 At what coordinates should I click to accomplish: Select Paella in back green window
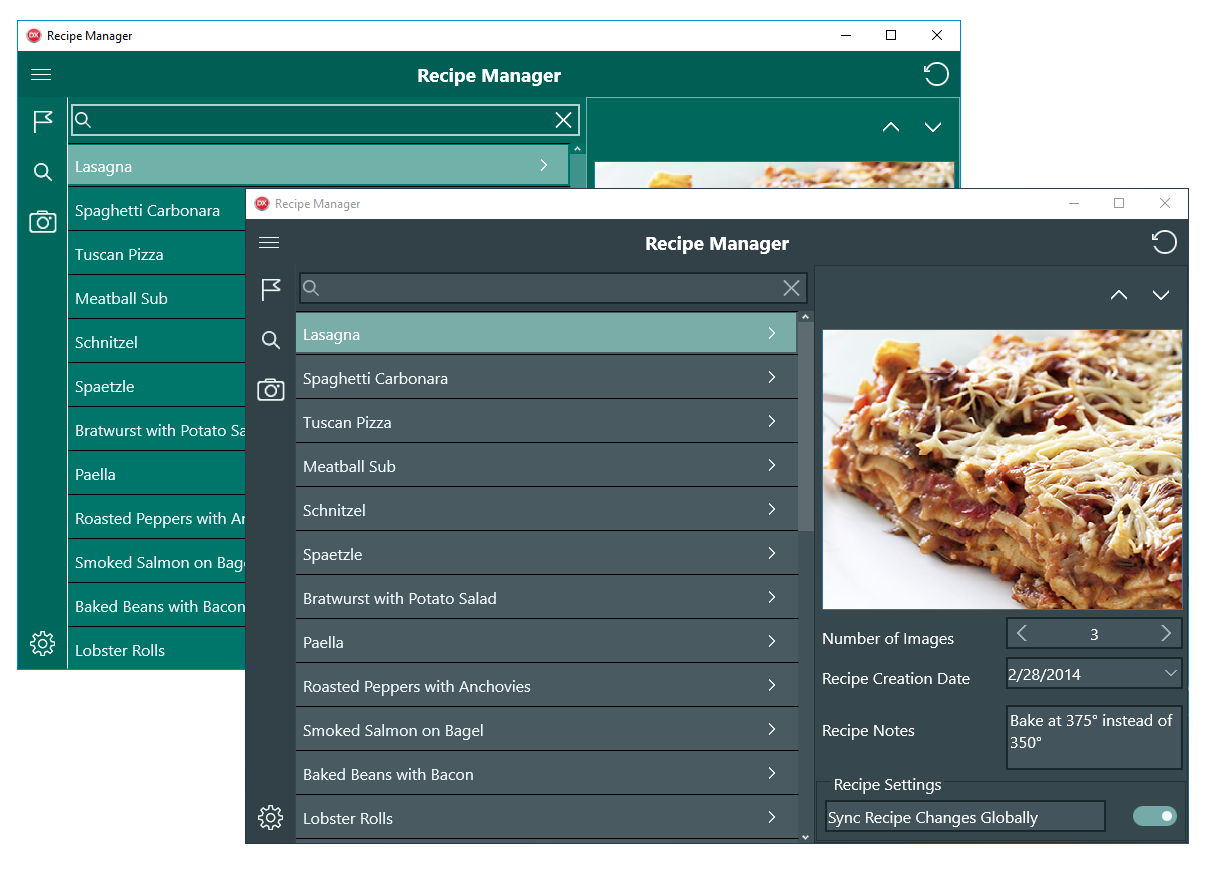157,474
